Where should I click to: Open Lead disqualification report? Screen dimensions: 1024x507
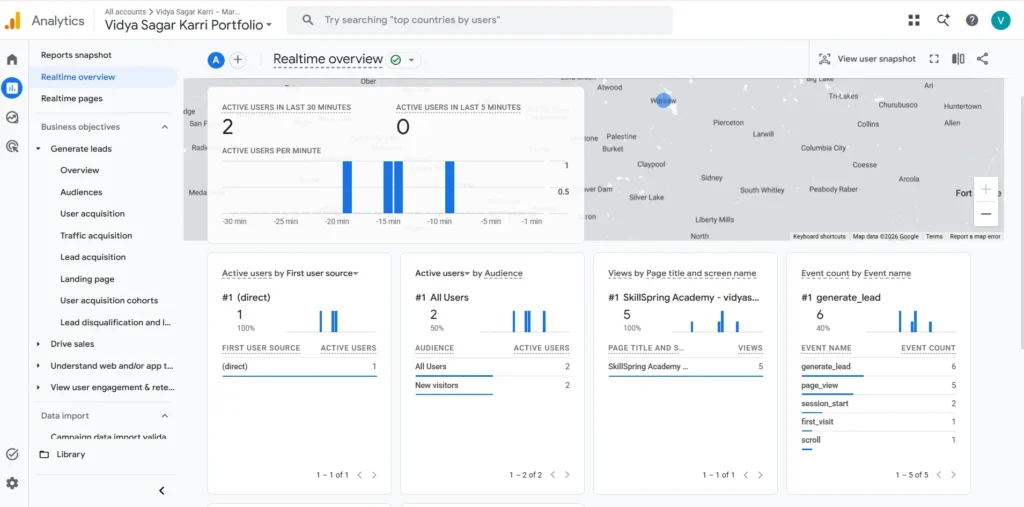(116, 322)
